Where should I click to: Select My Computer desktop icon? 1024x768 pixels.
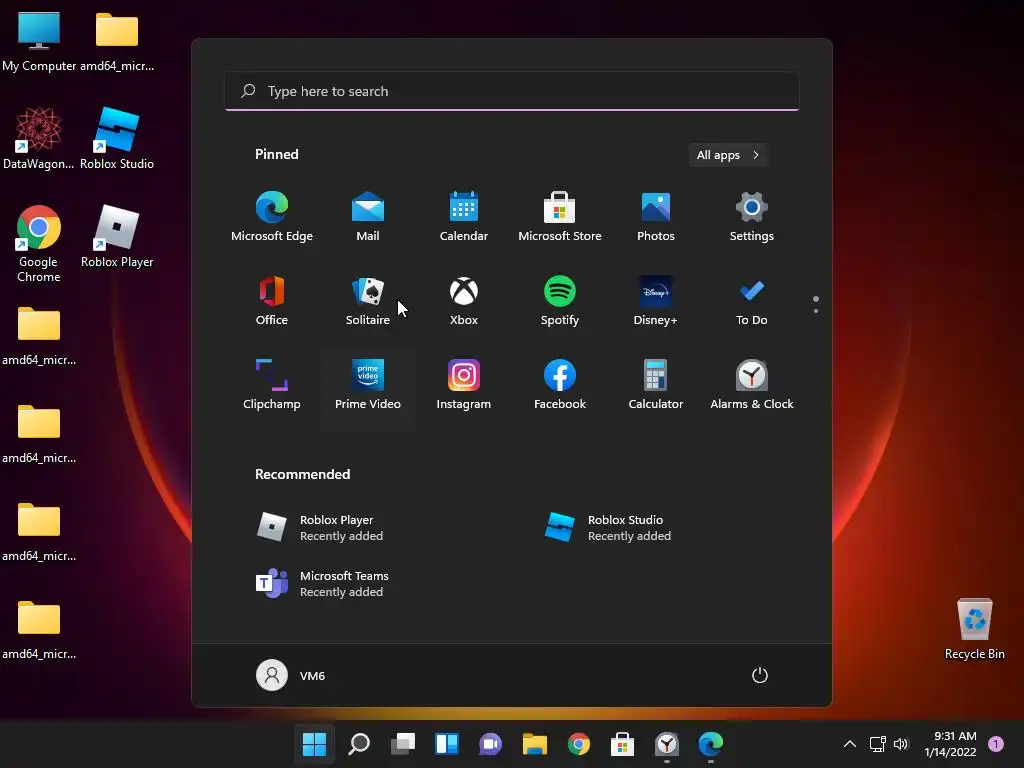pos(39,40)
